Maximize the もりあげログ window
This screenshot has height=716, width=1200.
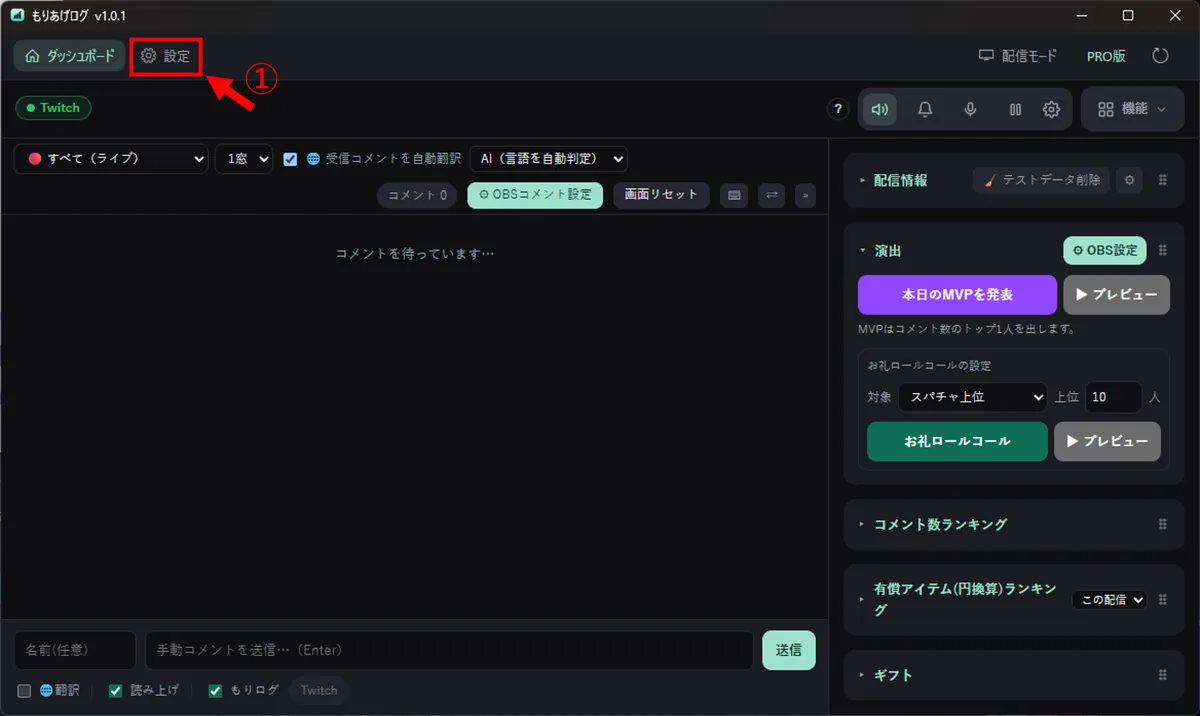pos(1128,16)
